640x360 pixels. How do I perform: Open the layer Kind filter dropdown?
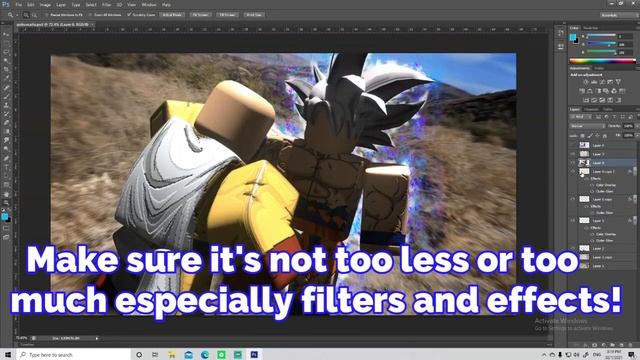tap(581, 117)
